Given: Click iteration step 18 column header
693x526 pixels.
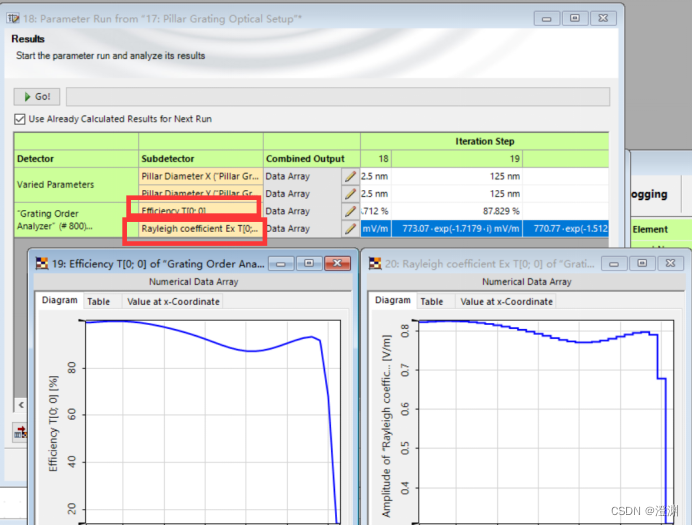Looking at the screenshot, I should [x=376, y=159].
